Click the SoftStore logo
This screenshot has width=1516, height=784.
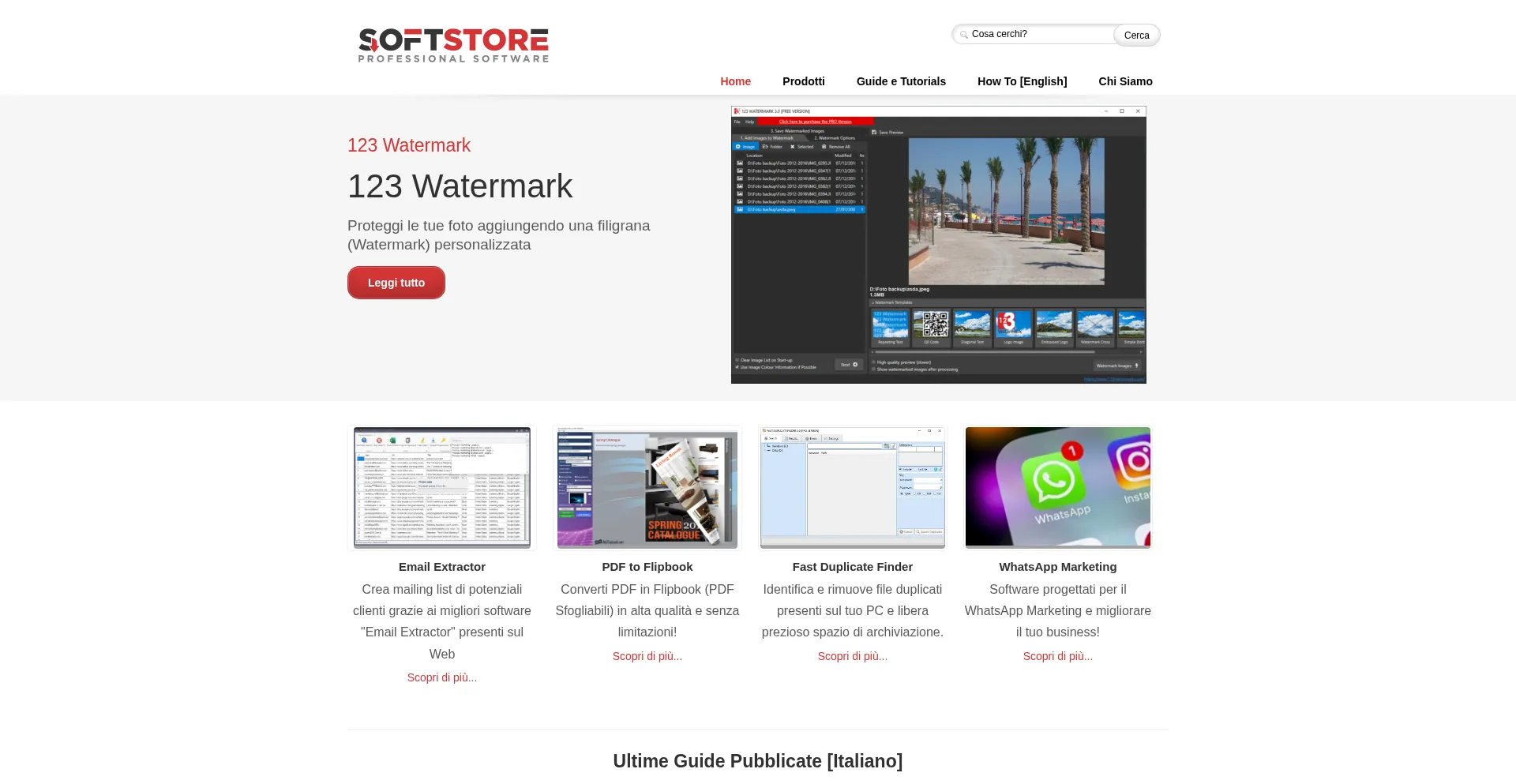point(453,45)
